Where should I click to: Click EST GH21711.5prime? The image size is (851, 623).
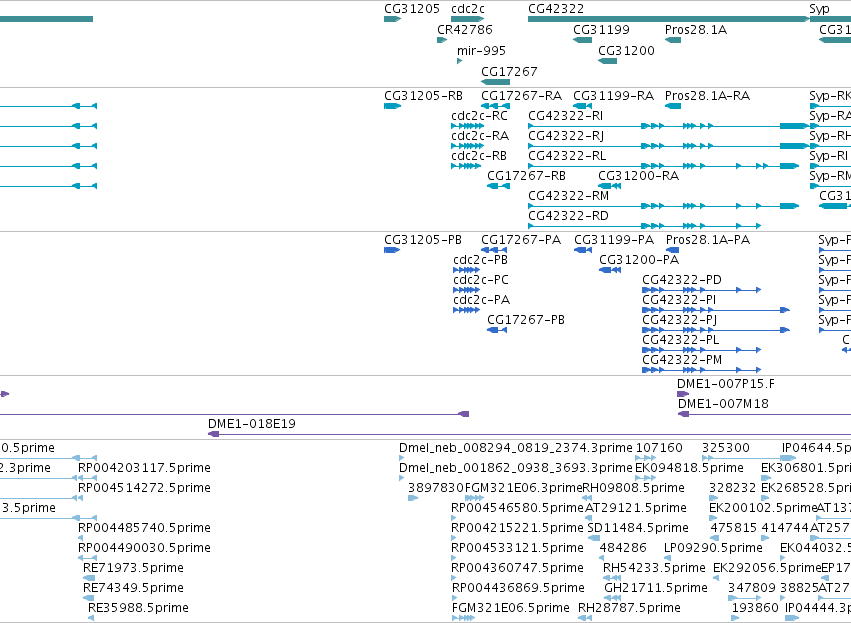point(656,588)
